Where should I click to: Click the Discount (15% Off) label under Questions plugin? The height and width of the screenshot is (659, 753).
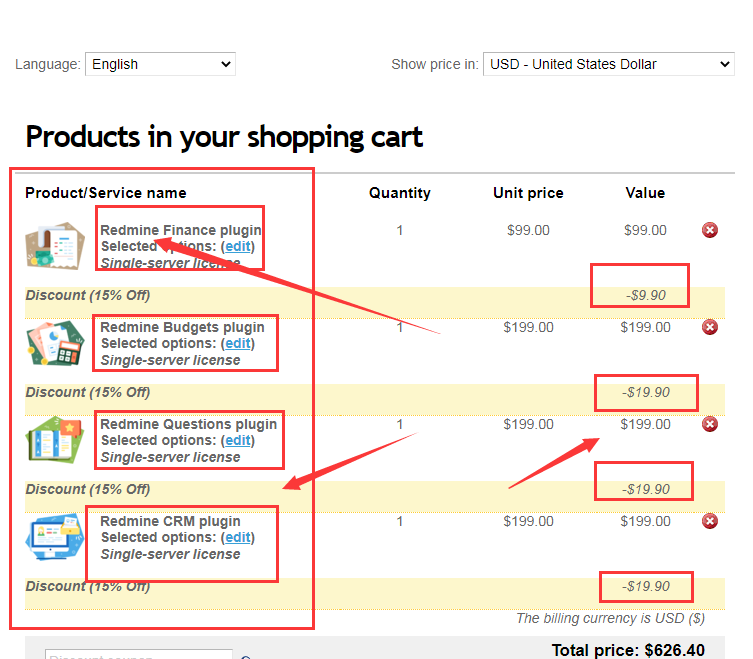(87, 489)
